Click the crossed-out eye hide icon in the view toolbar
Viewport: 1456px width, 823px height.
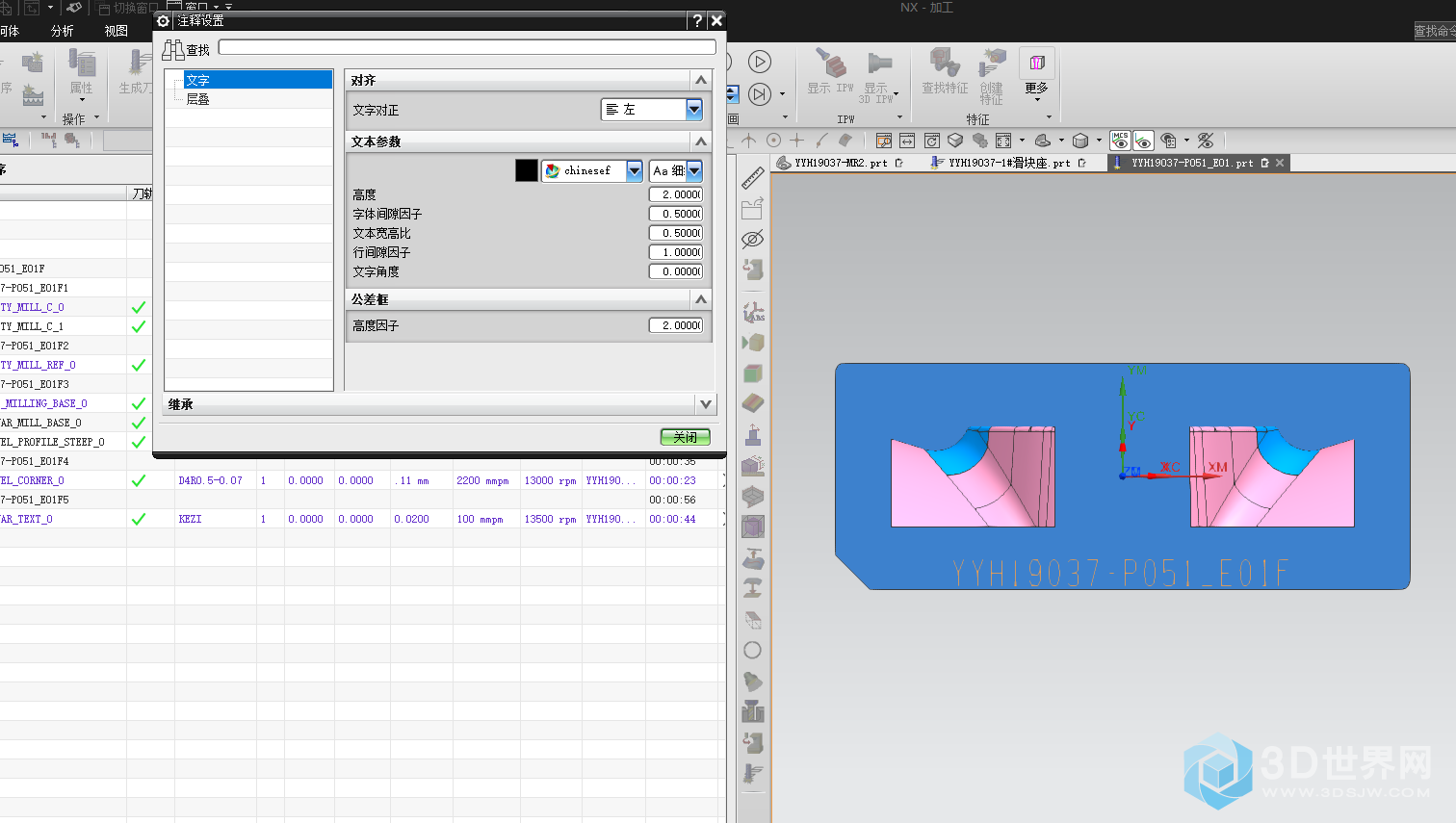point(1206,141)
